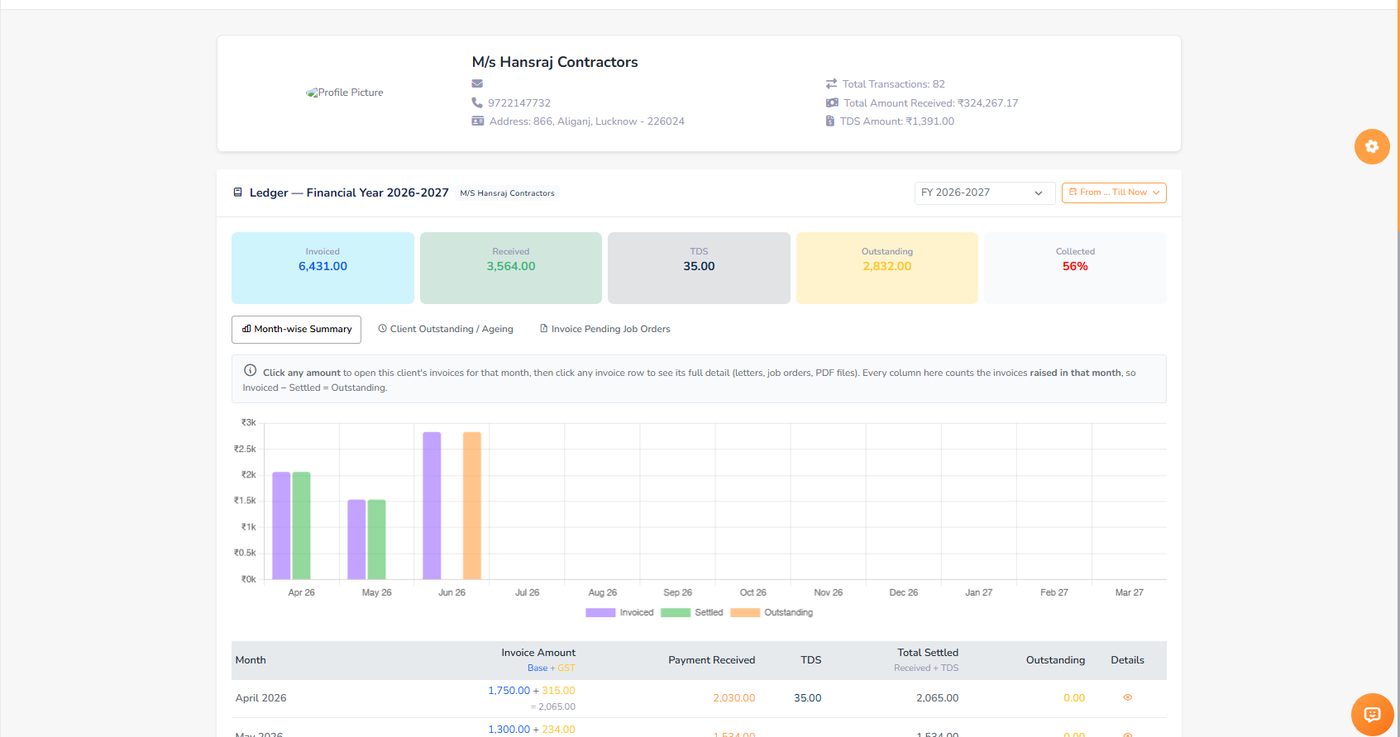Open the orange settings gear button

pos(1372,147)
